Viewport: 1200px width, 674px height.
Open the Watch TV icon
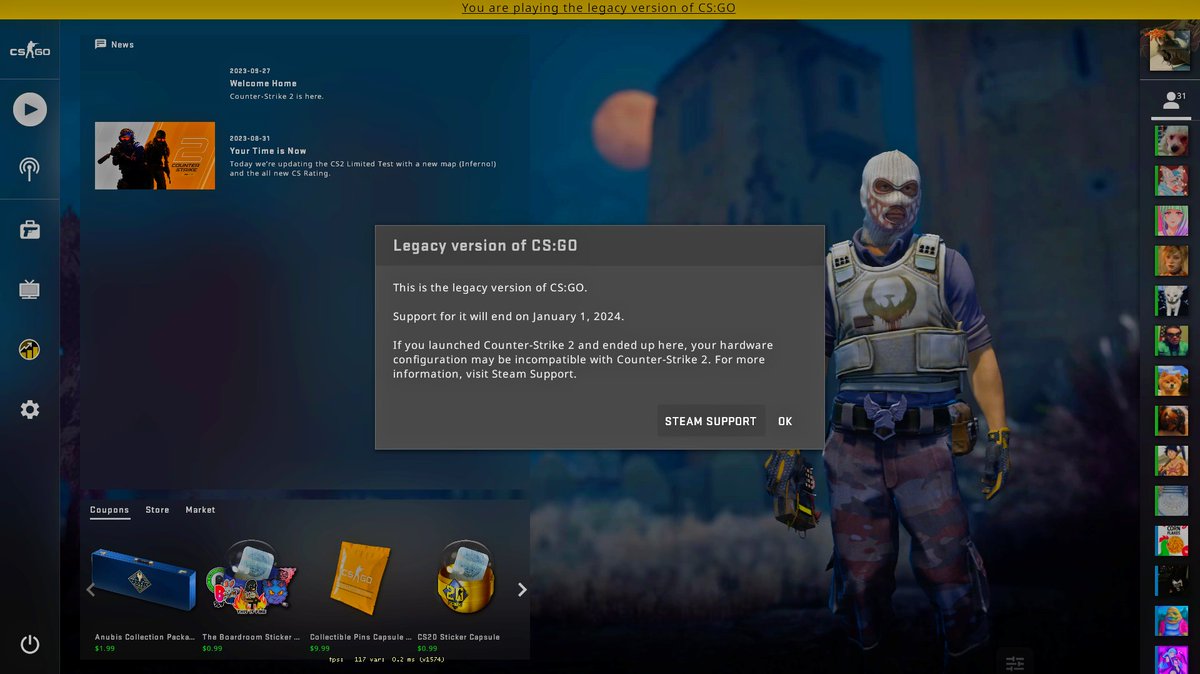[x=30, y=290]
